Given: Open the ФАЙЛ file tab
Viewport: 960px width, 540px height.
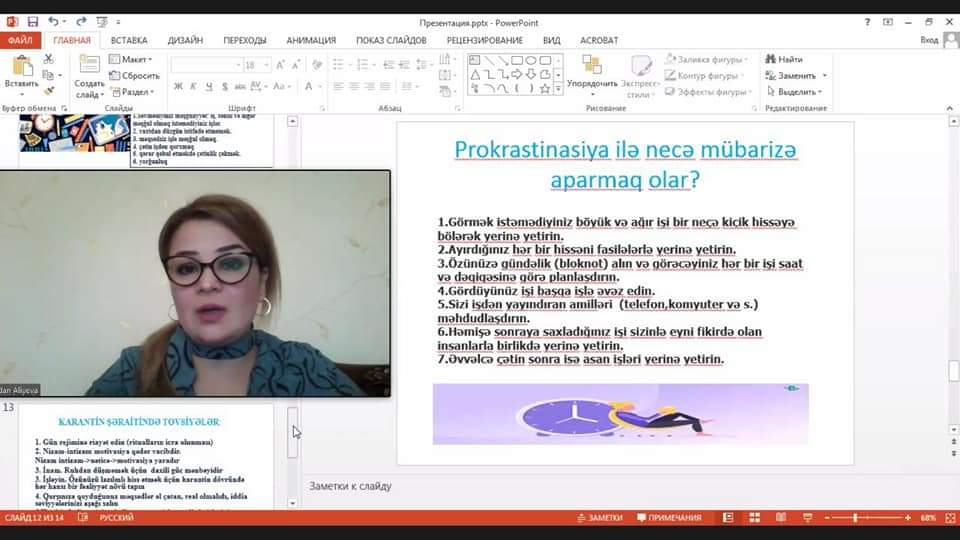Looking at the screenshot, I should [20, 40].
